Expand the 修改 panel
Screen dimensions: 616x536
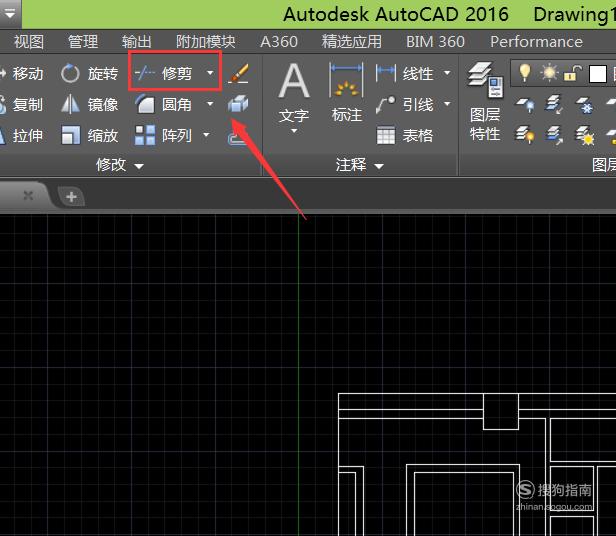[x=120, y=165]
